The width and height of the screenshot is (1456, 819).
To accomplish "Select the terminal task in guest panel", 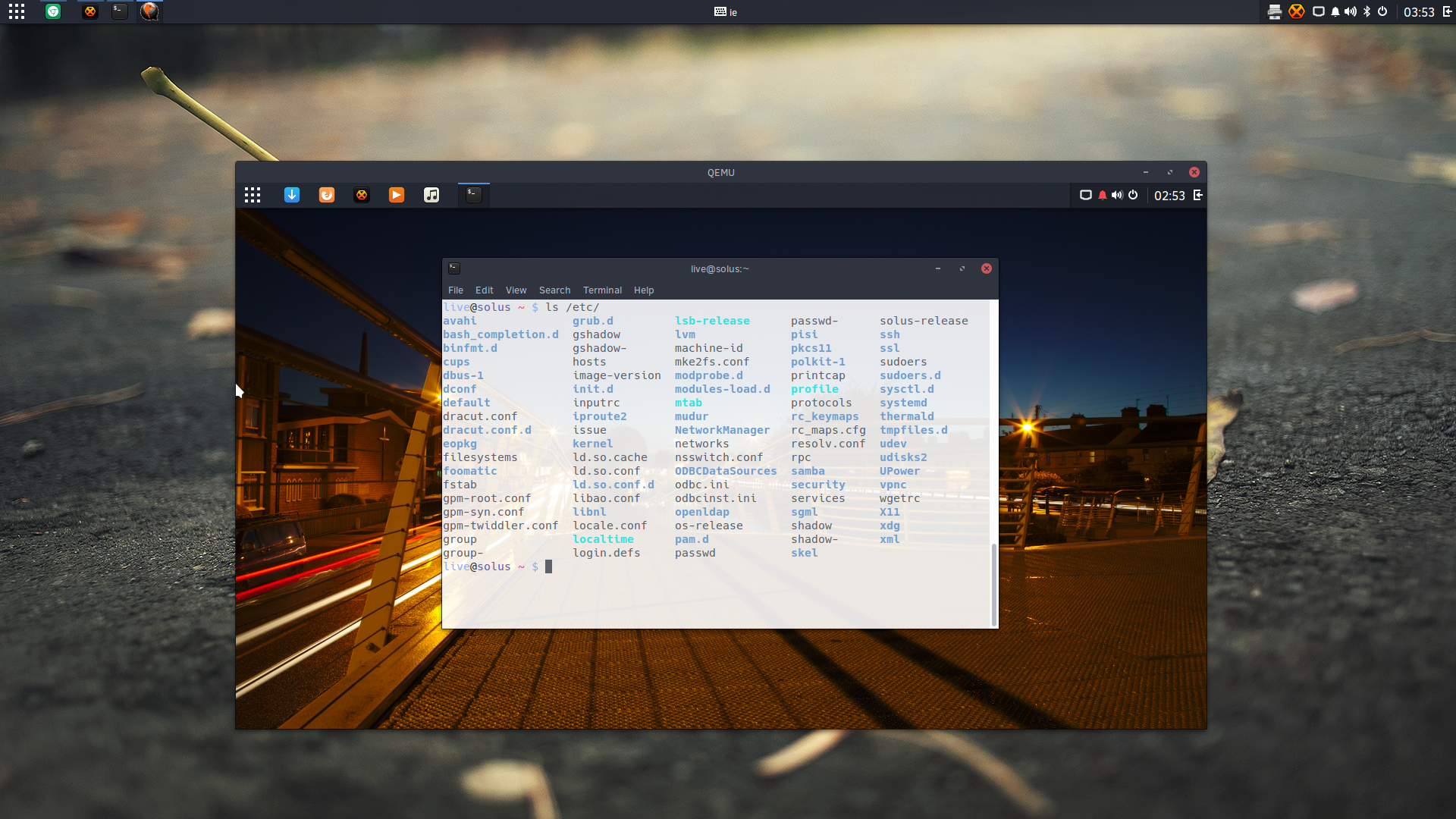I will tap(473, 195).
